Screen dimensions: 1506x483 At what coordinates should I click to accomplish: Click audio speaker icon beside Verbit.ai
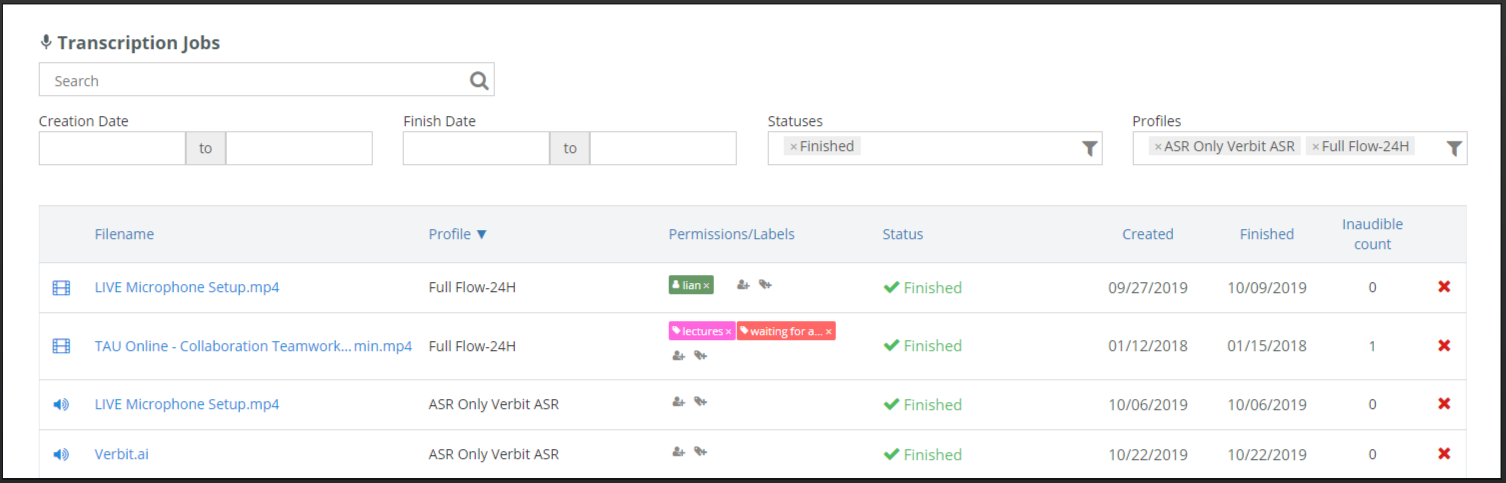[x=62, y=454]
